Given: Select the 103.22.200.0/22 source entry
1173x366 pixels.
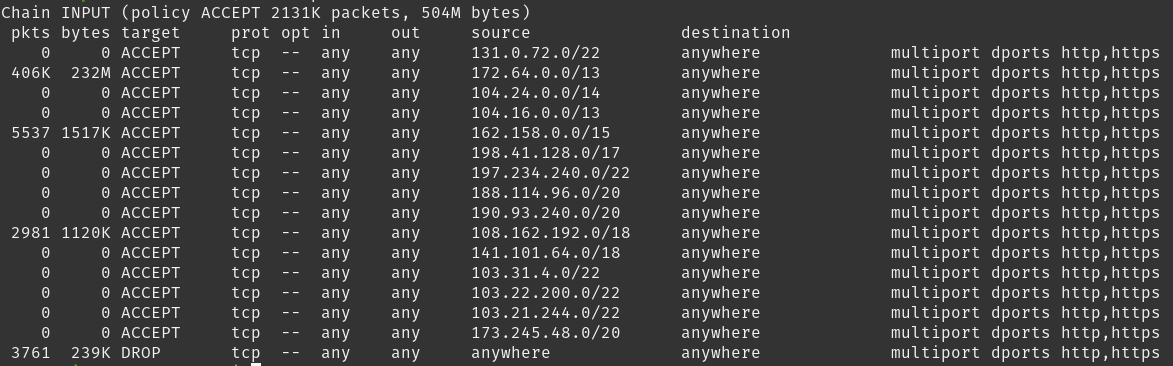Looking at the screenshot, I should (x=545, y=293).
